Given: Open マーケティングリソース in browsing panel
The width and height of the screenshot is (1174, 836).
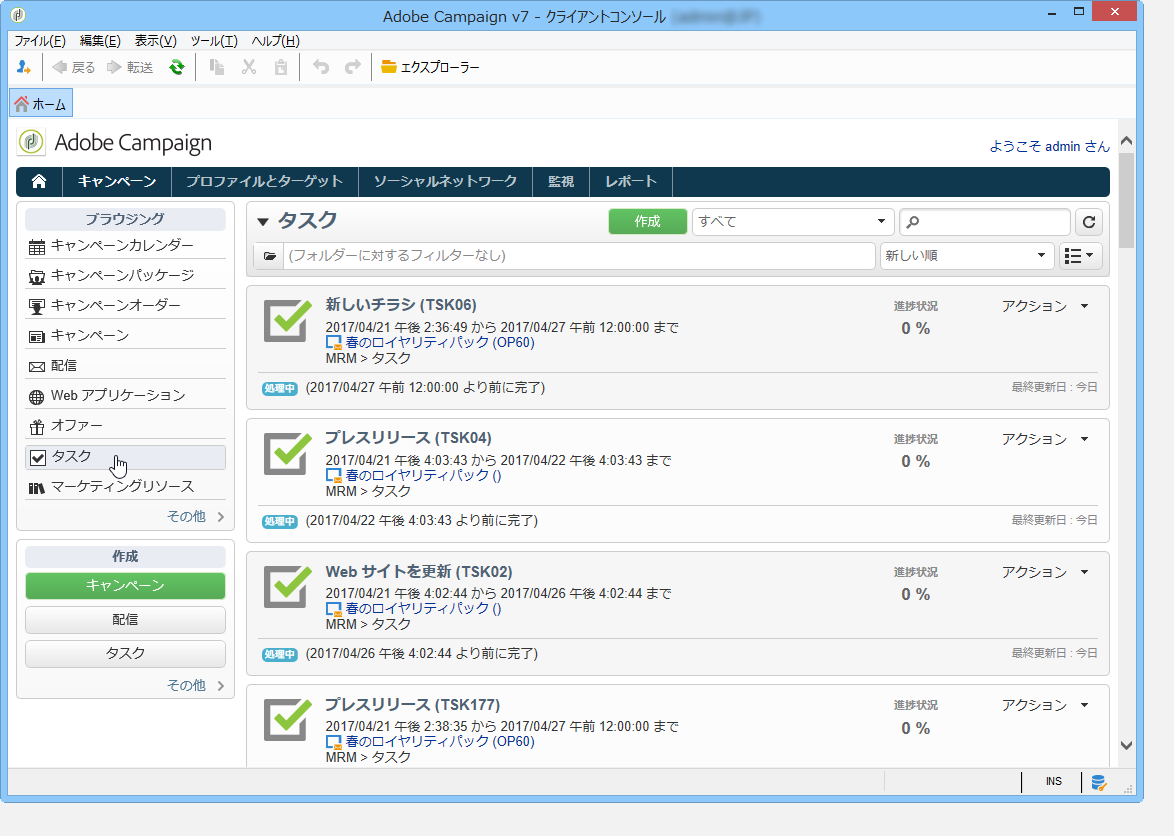Looking at the screenshot, I should 126,486.
